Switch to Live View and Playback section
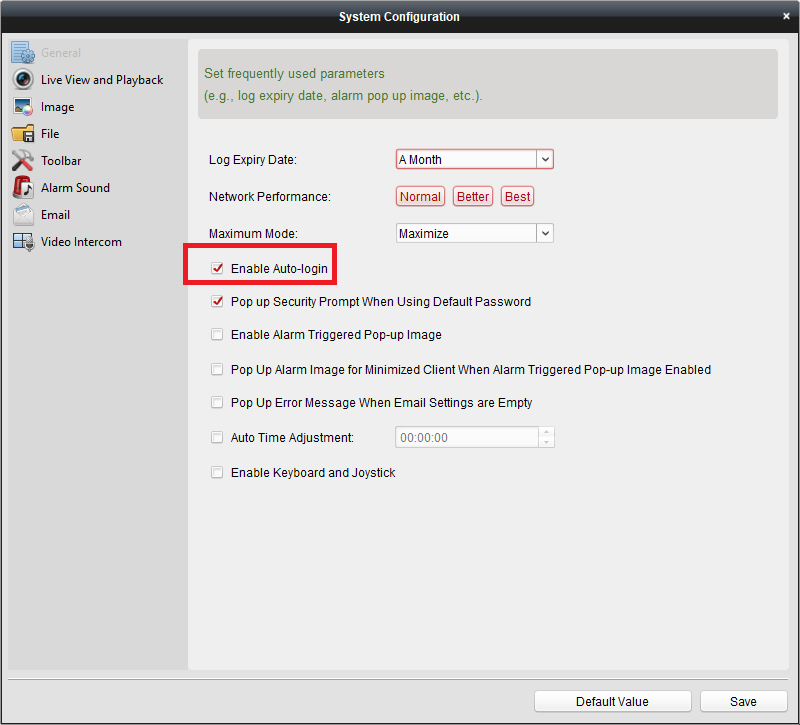This screenshot has width=800, height=725. (101, 80)
